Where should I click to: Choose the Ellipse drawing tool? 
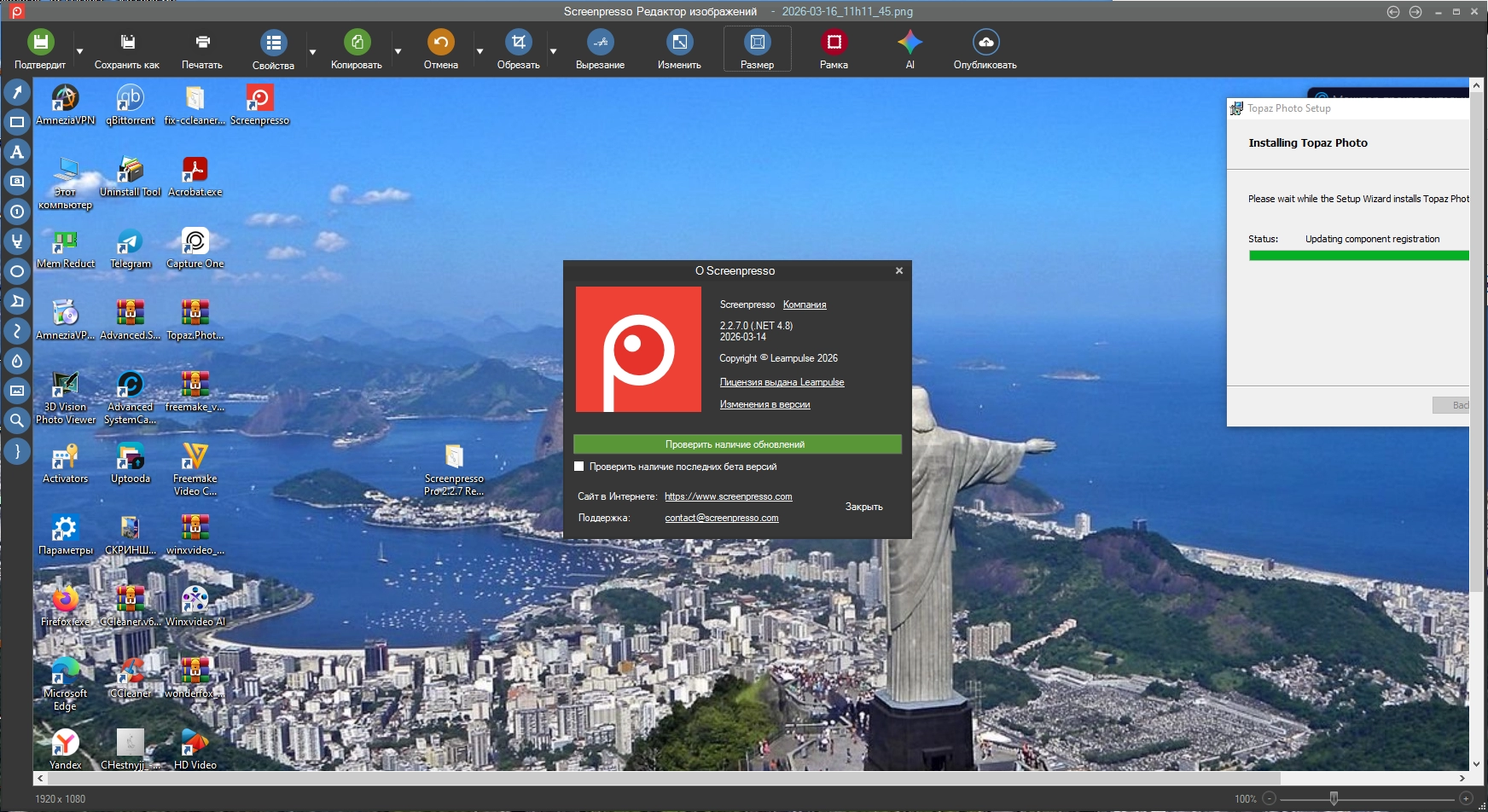tap(17, 271)
